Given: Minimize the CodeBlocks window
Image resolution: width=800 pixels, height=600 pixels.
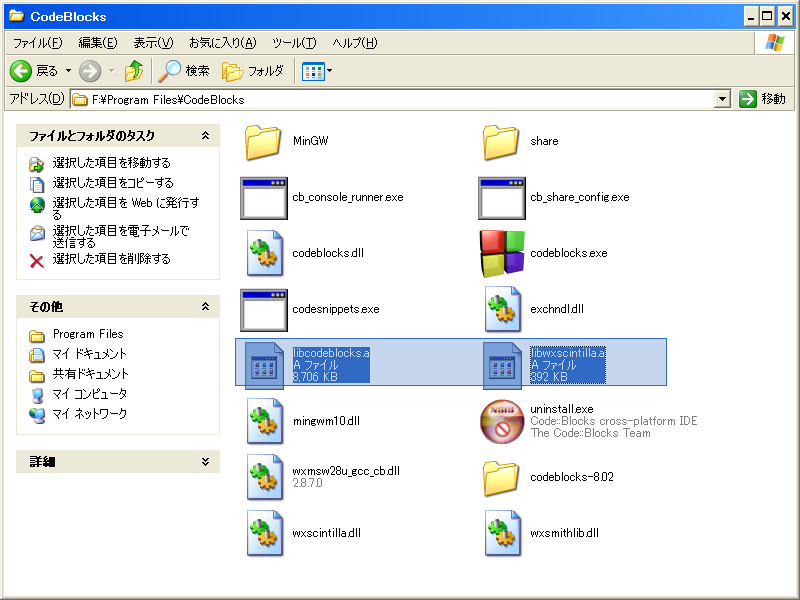Looking at the screenshot, I should coord(751,16).
